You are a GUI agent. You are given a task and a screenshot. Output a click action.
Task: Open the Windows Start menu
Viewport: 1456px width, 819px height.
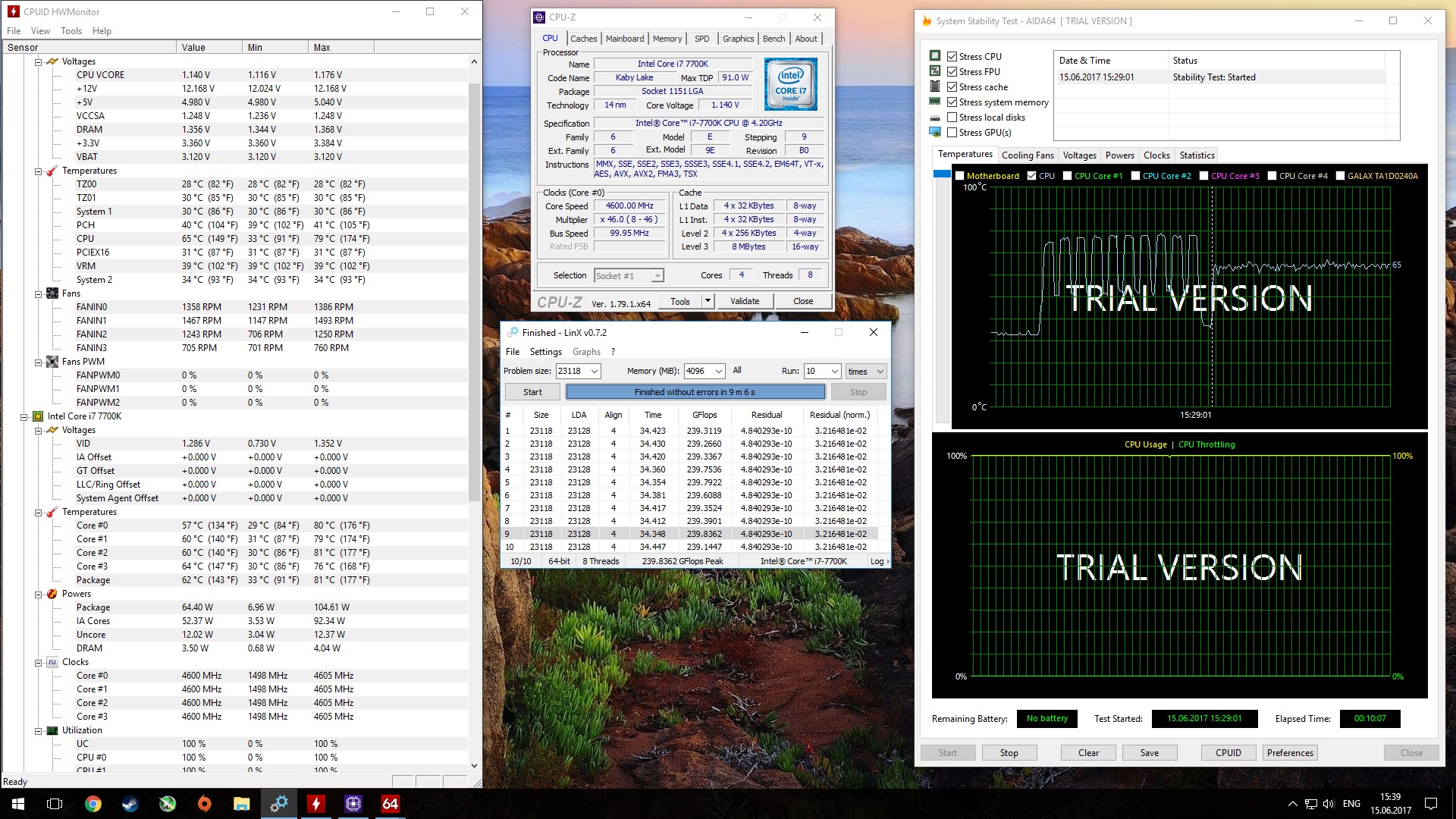click(x=18, y=804)
